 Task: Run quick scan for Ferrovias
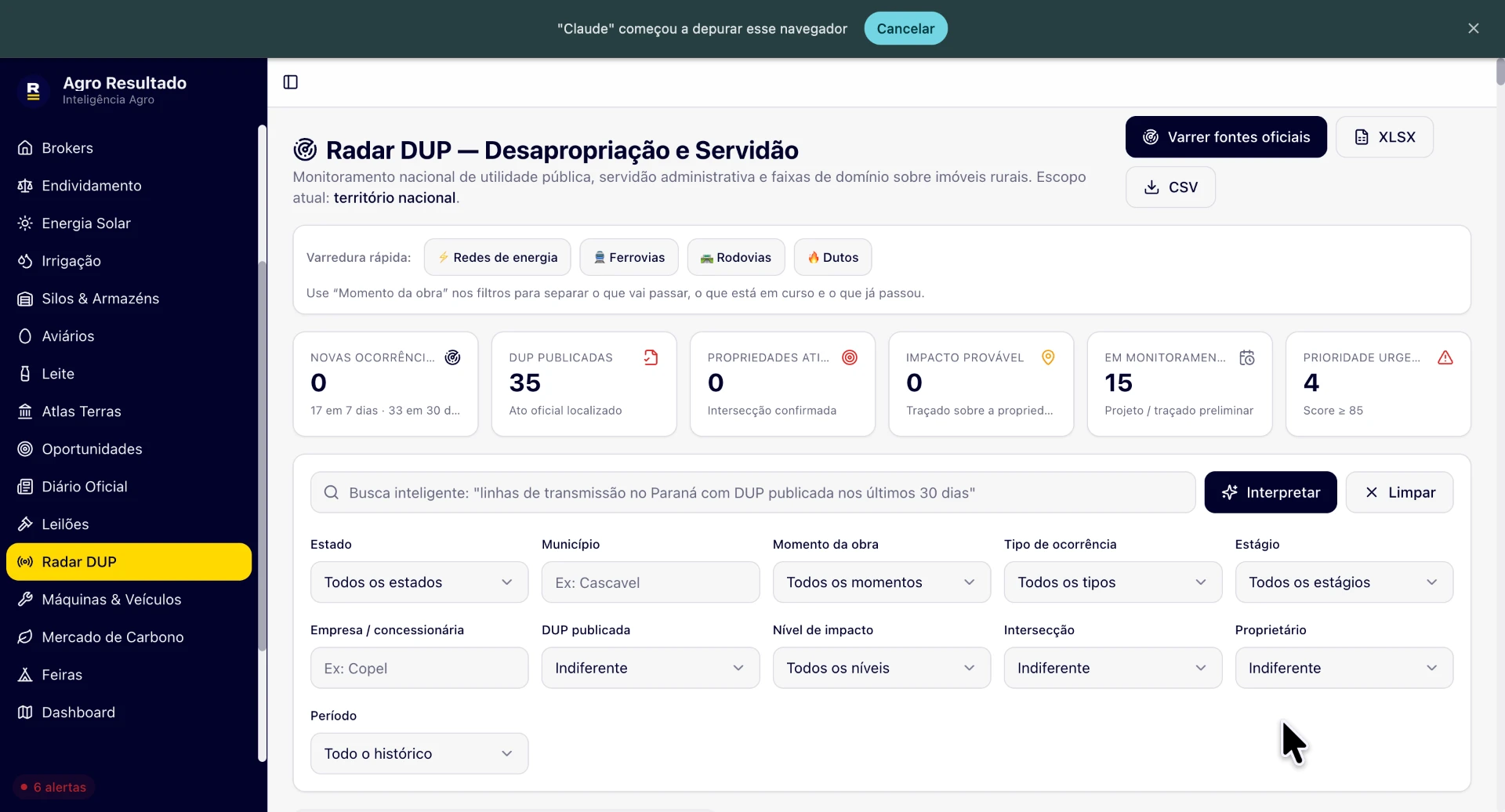(x=629, y=257)
